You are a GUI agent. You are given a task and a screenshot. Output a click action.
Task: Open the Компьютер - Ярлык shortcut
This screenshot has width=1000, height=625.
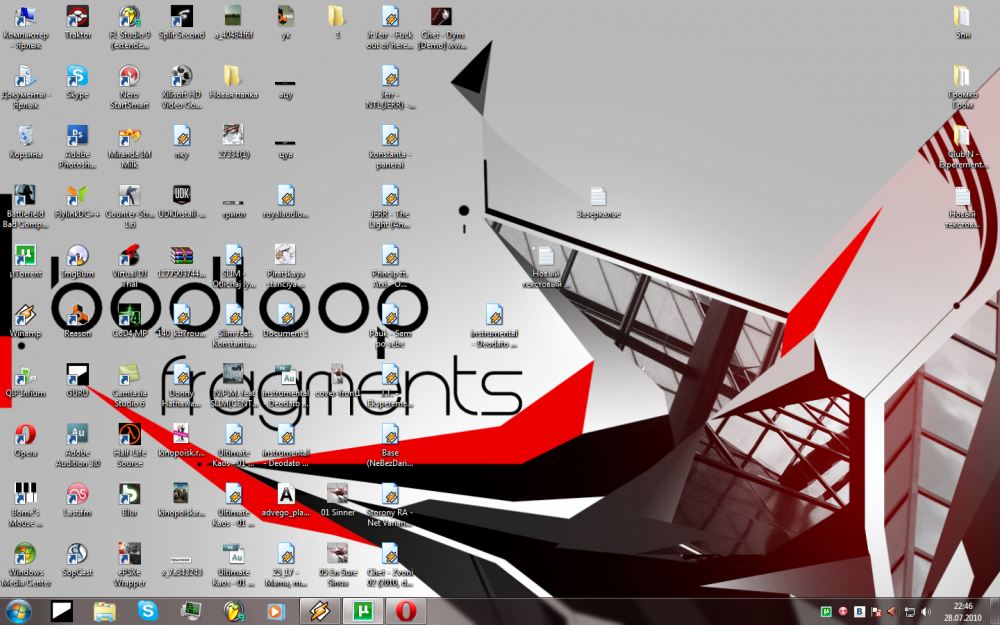26,27
